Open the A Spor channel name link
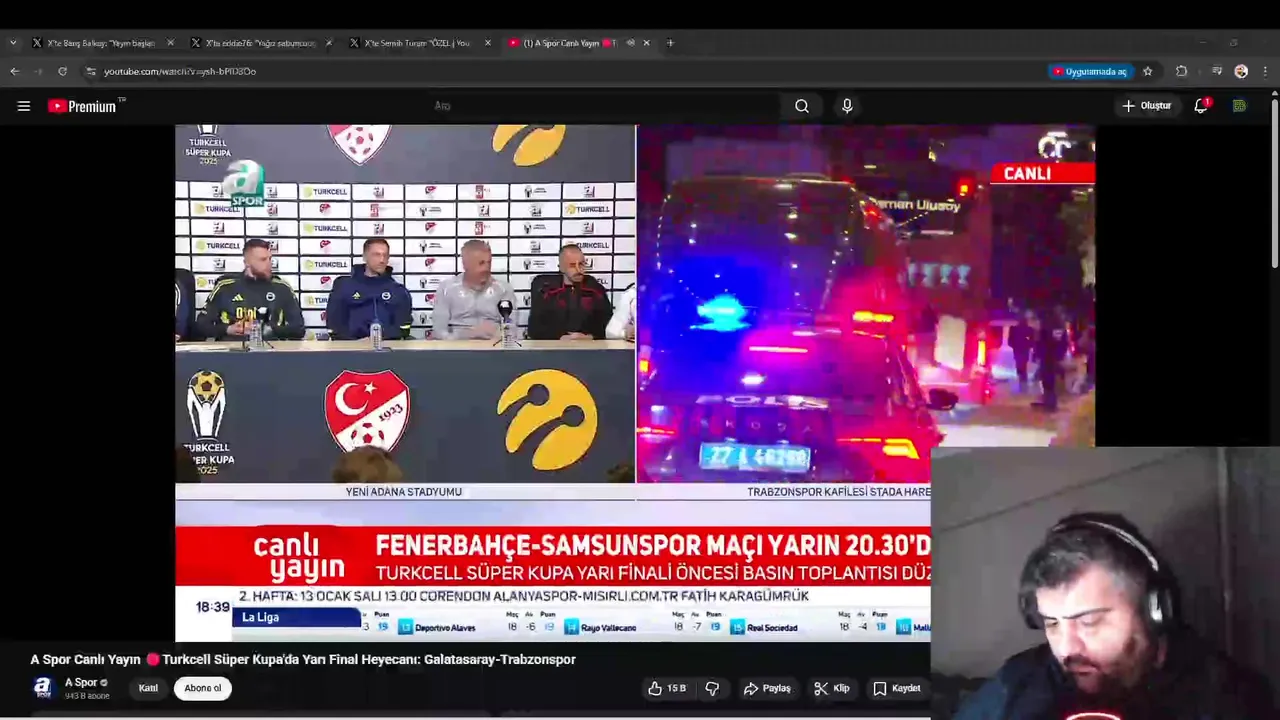The height and width of the screenshot is (720, 1280). [x=81, y=683]
